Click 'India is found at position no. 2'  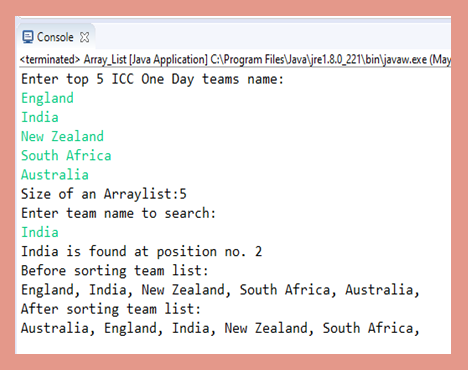click(x=141, y=251)
